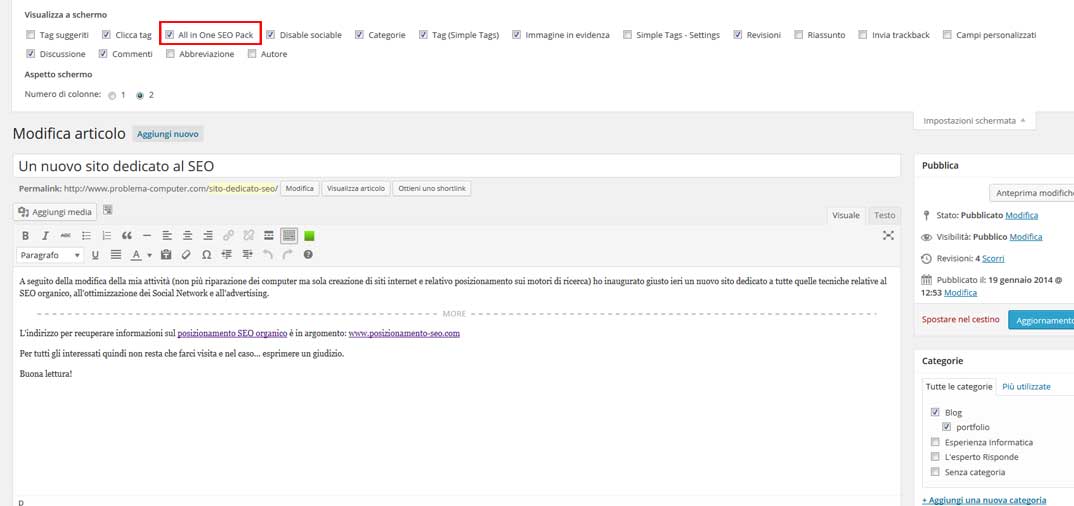Enable the Riassunto checkbox
The width and height of the screenshot is (1074, 506).
(798, 34)
